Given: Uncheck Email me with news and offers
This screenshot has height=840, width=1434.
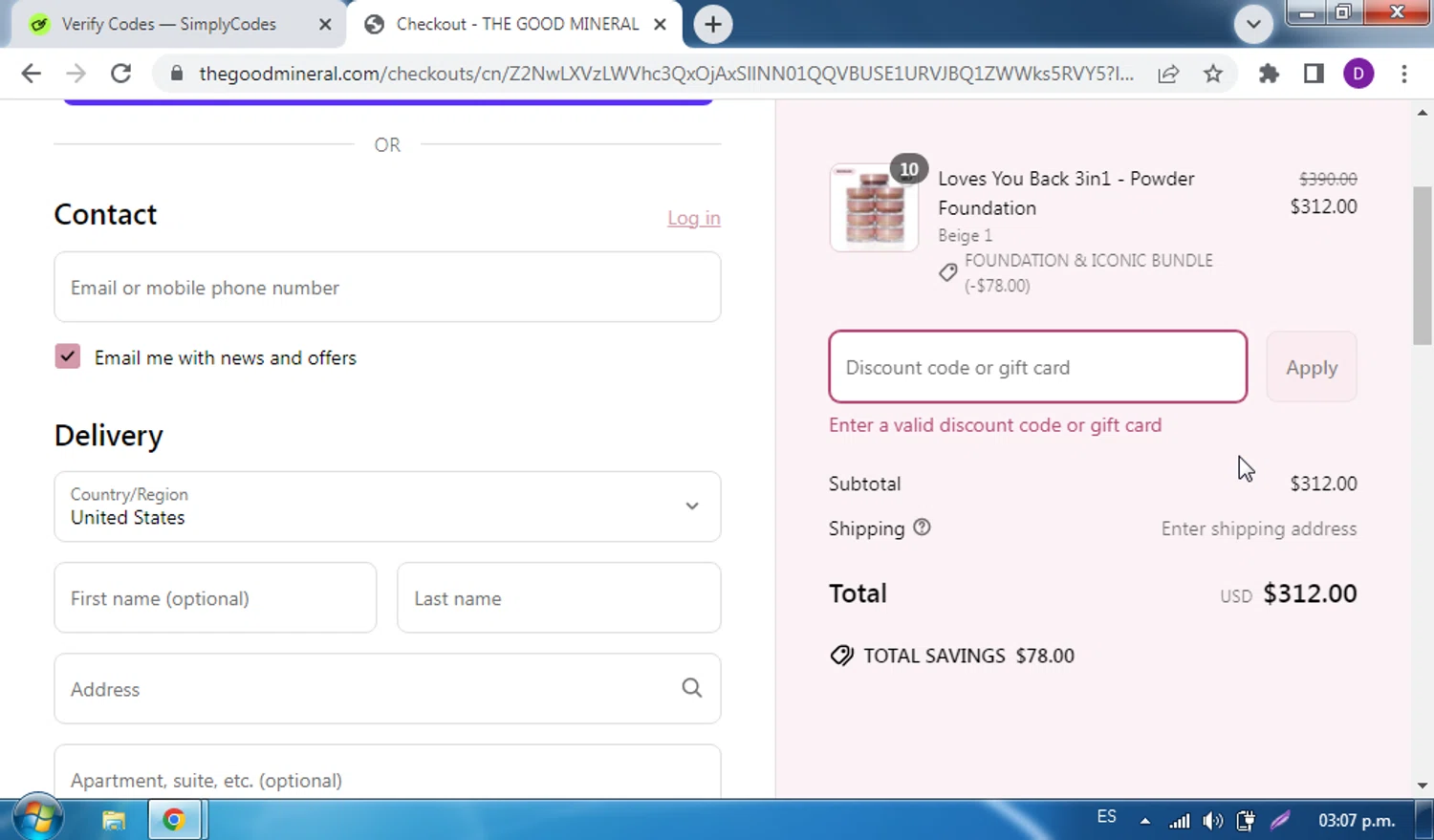Looking at the screenshot, I should point(67,356).
